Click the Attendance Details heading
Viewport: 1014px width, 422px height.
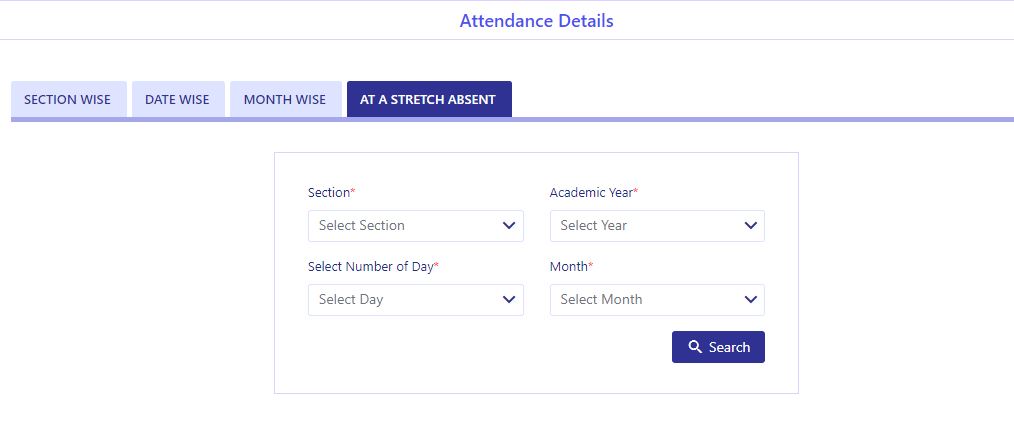tap(537, 21)
